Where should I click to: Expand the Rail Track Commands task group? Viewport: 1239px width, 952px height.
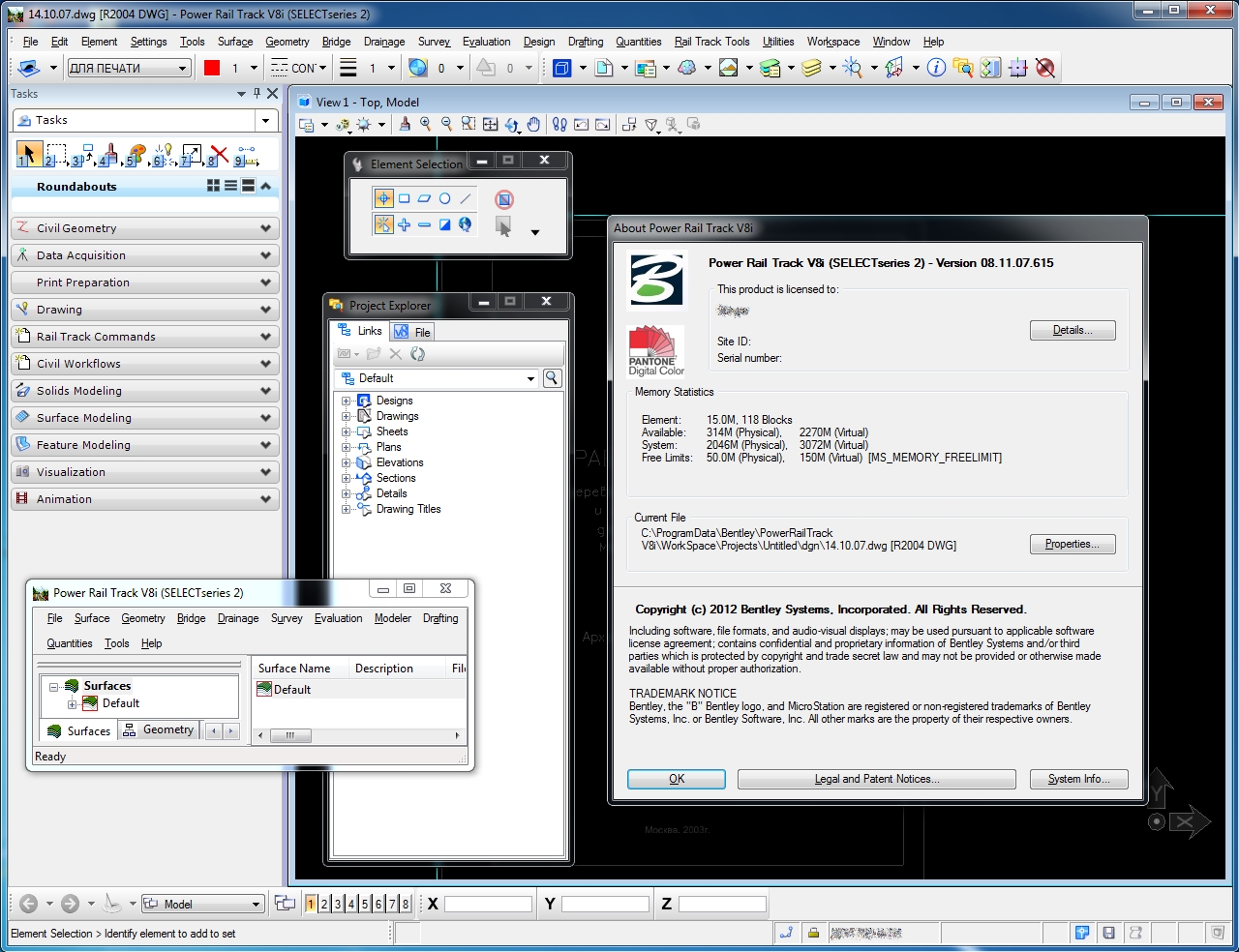(145, 337)
